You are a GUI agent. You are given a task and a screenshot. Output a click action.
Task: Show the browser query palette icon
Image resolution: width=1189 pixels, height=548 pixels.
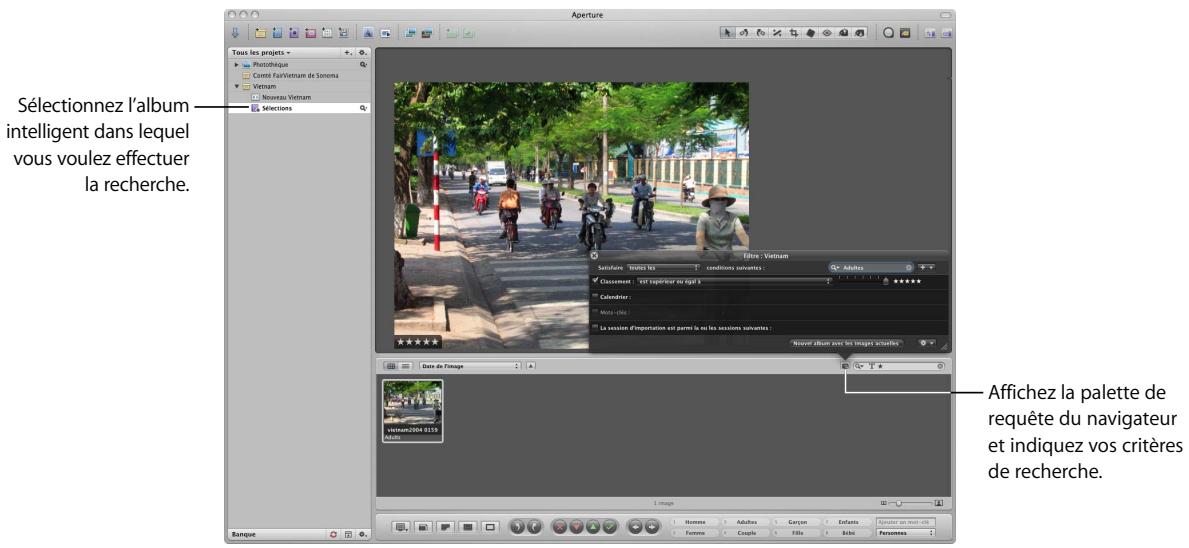point(845,365)
